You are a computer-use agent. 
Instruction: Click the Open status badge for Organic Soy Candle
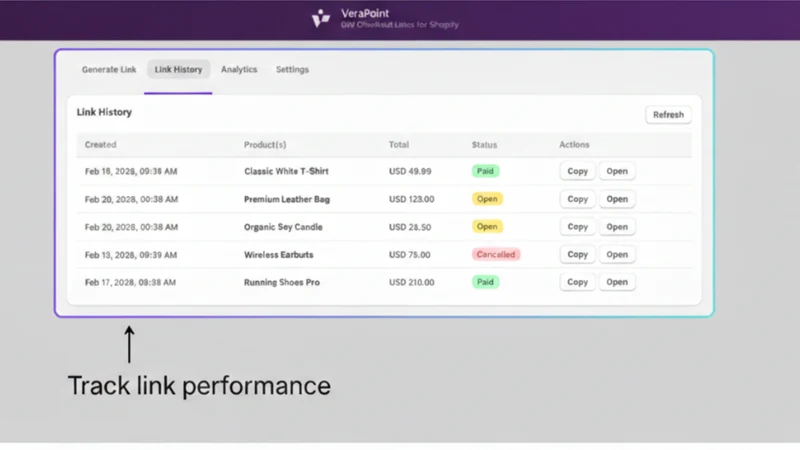click(x=487, y=226)
